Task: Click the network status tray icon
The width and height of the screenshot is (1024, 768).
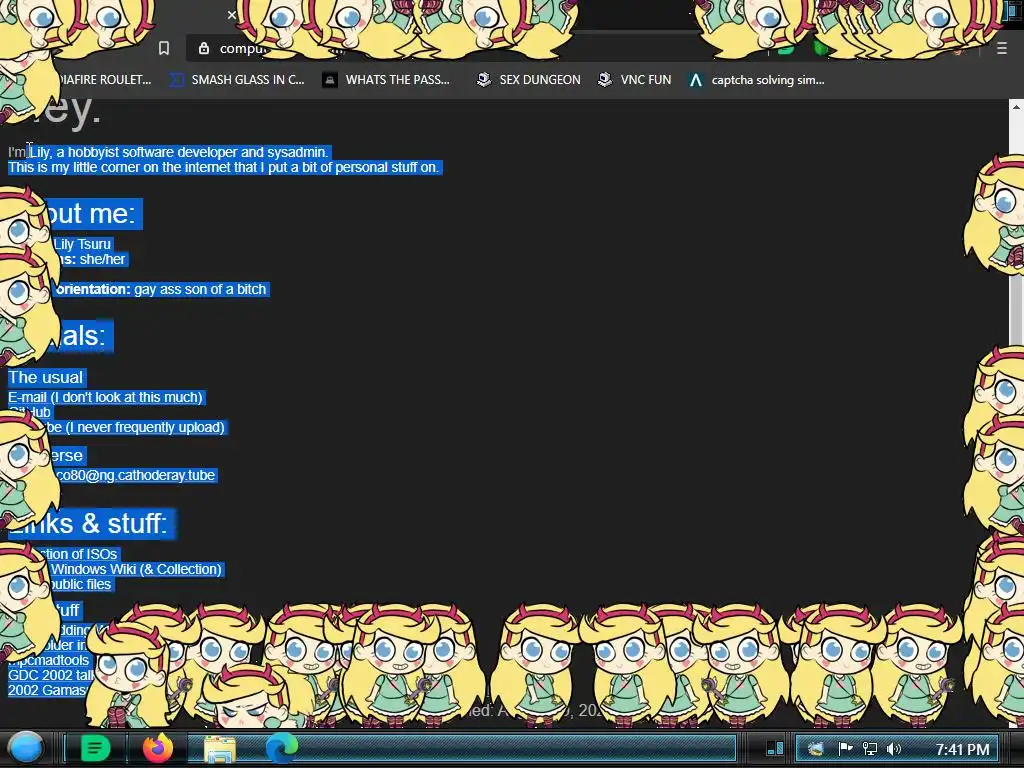Action: tap(870, 748)
